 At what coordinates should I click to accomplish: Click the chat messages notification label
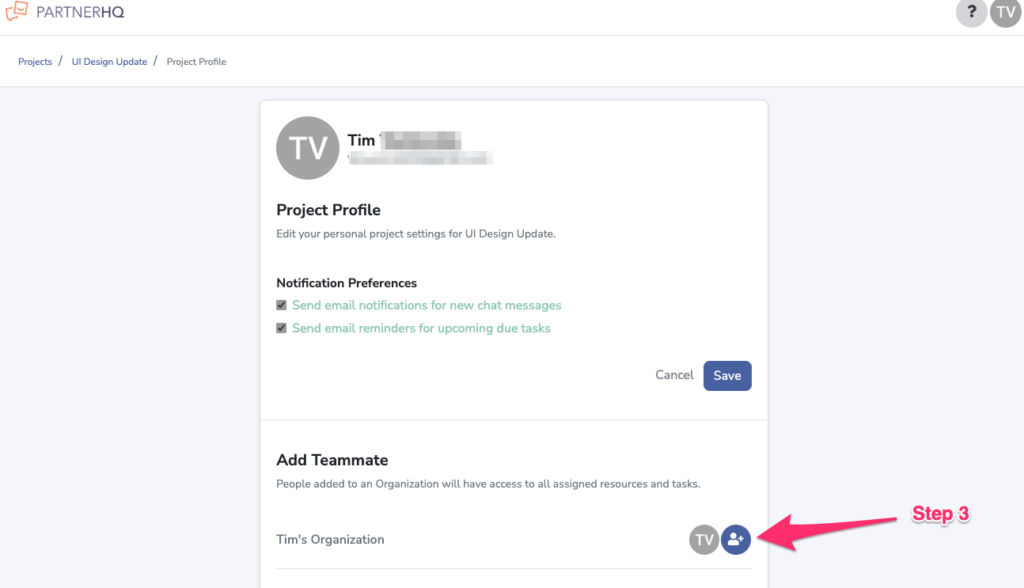(426, 305)
